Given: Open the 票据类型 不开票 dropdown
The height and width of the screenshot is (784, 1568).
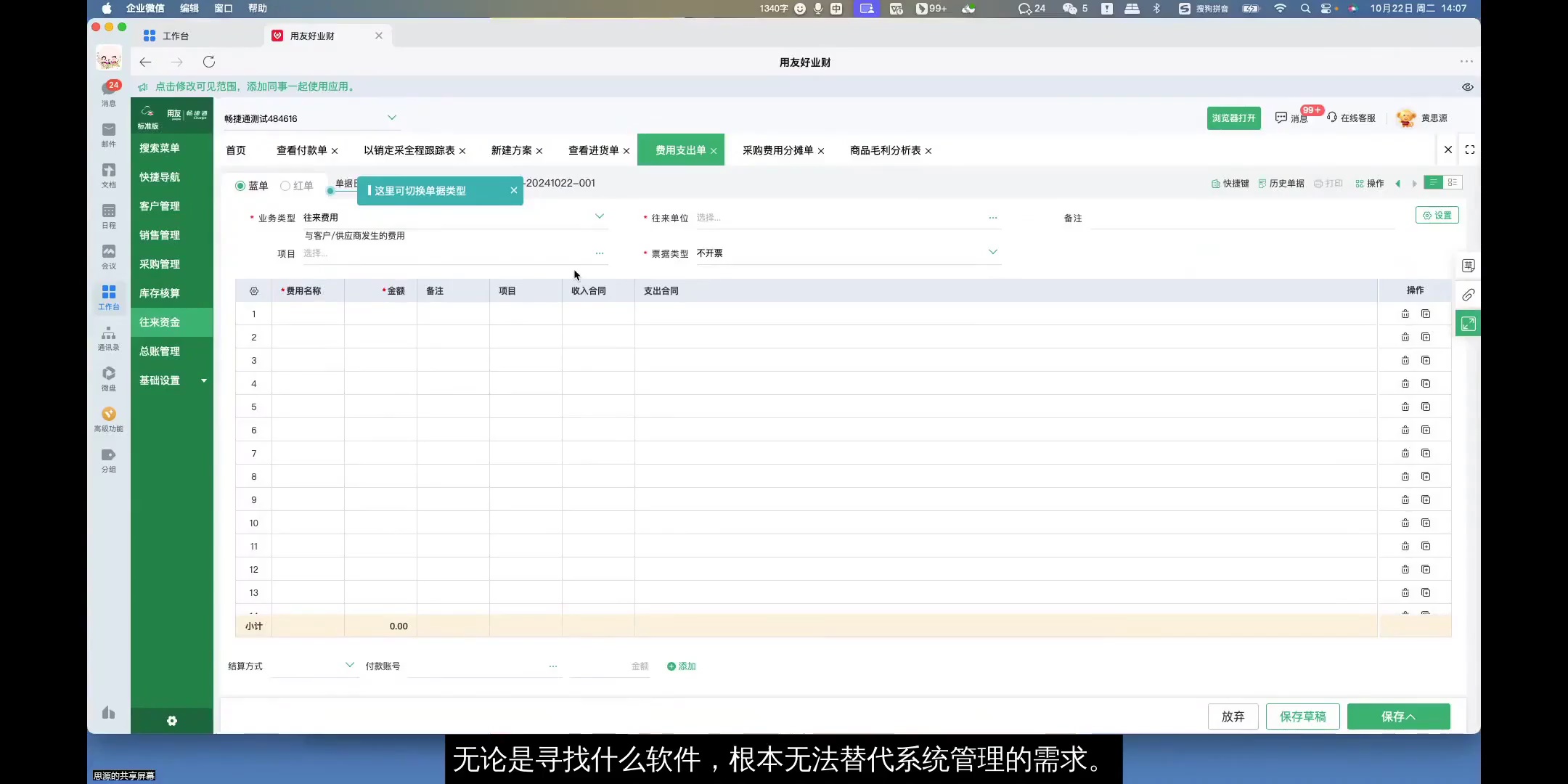Looking at the screenshot, I should (992, 252).
